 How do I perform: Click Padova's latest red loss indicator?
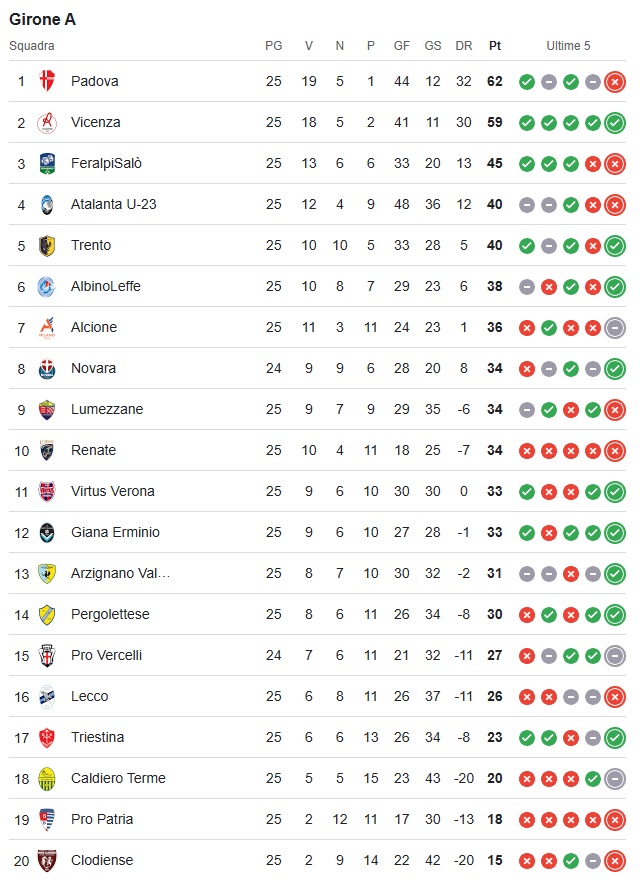click(x=615, y=82)
